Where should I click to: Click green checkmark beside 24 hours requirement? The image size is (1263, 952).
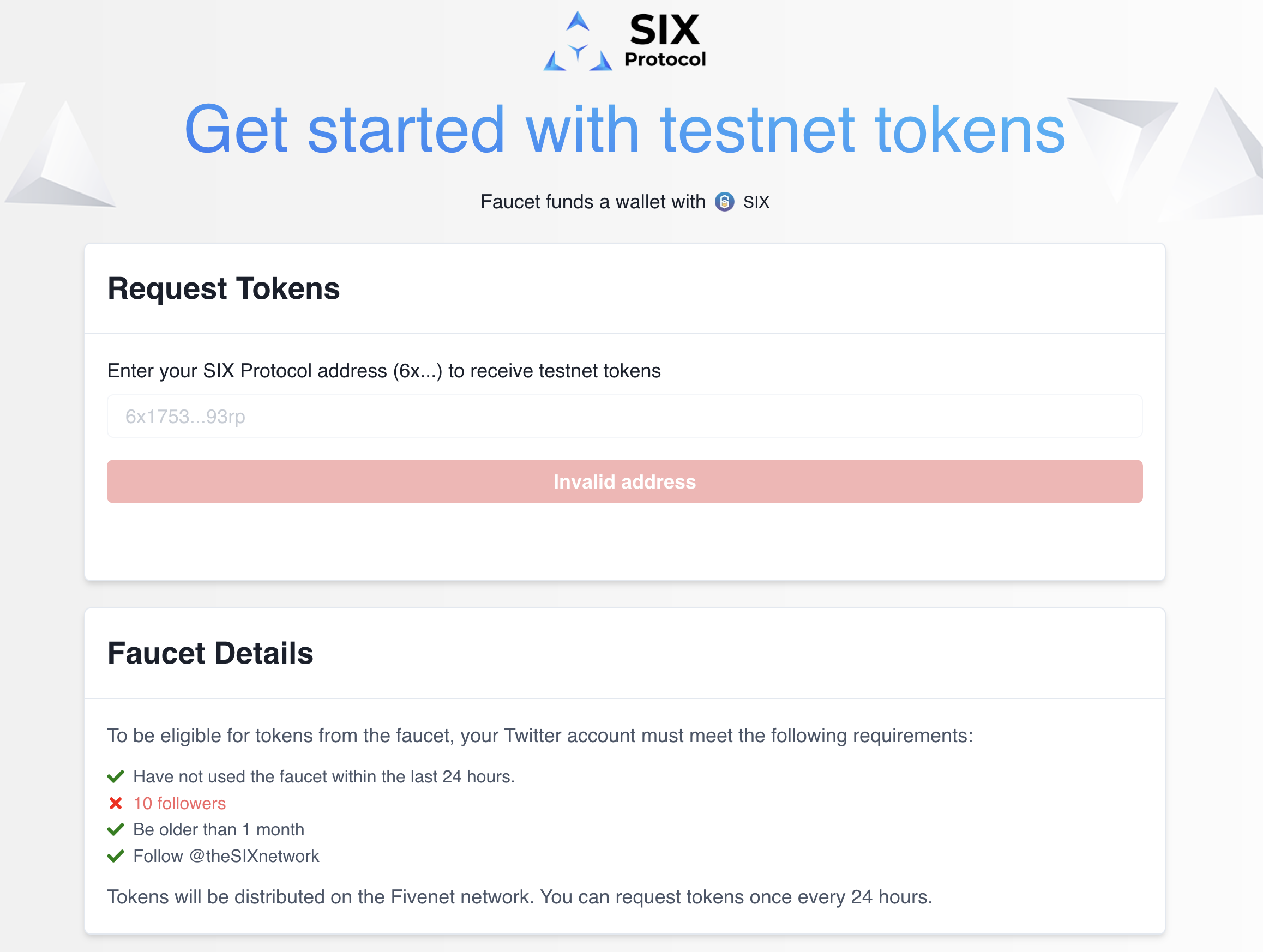[x=115, y=776]
